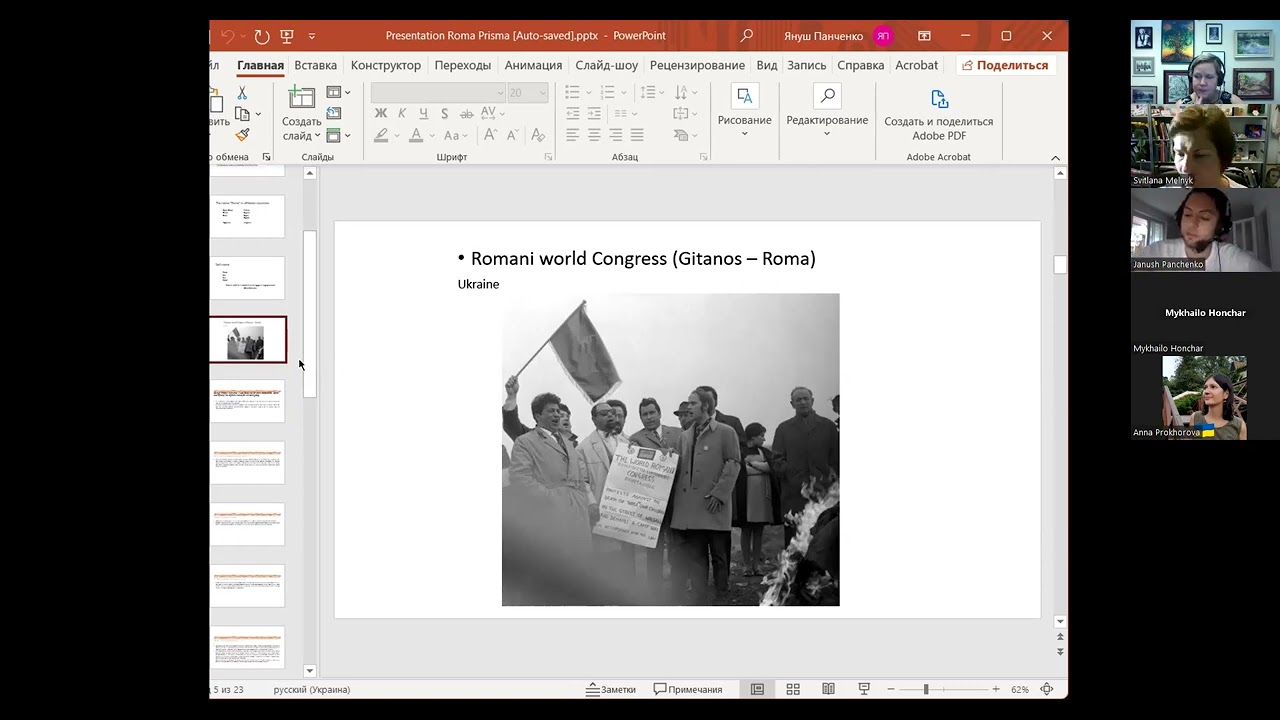Select the Format Painter brush
Viewport: 1280px width, 720px height.
pos(242,135)
